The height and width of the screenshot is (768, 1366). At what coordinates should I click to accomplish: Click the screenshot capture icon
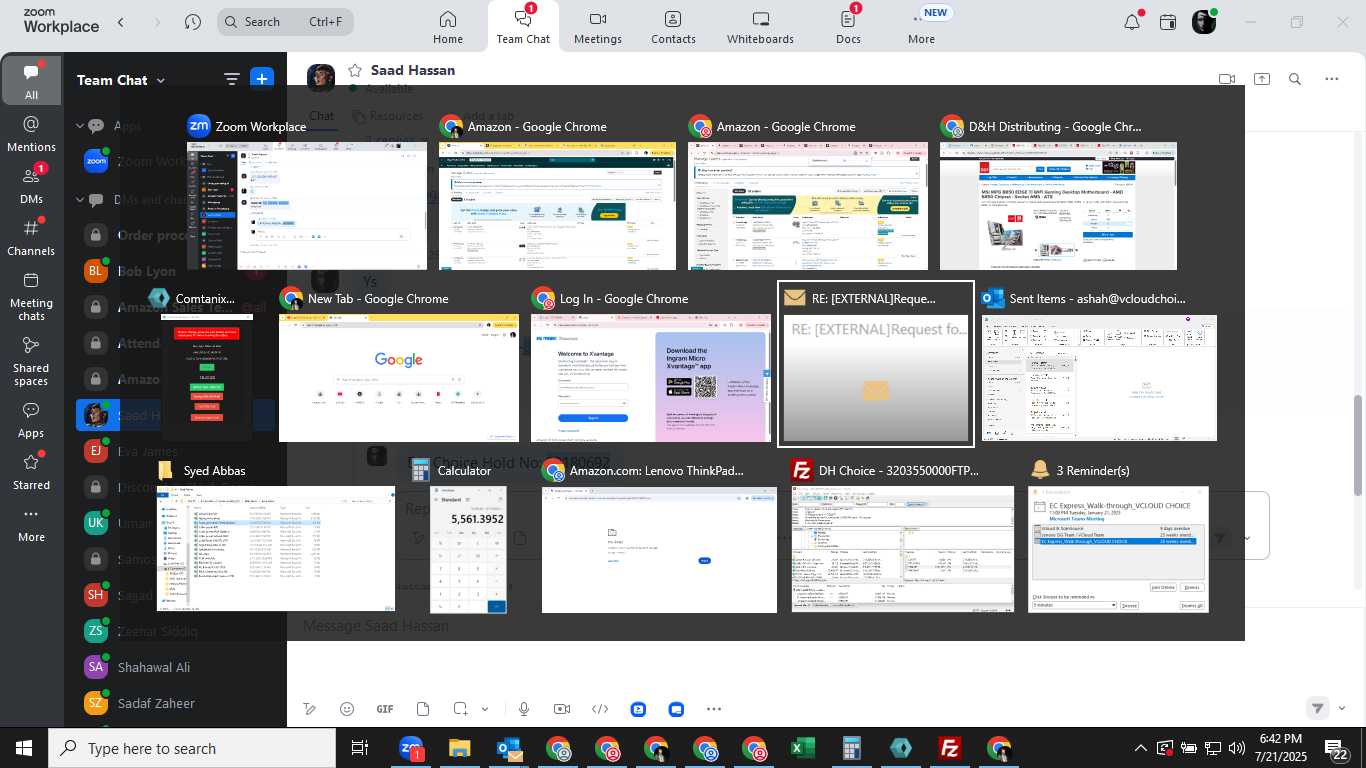click(460, 709)
